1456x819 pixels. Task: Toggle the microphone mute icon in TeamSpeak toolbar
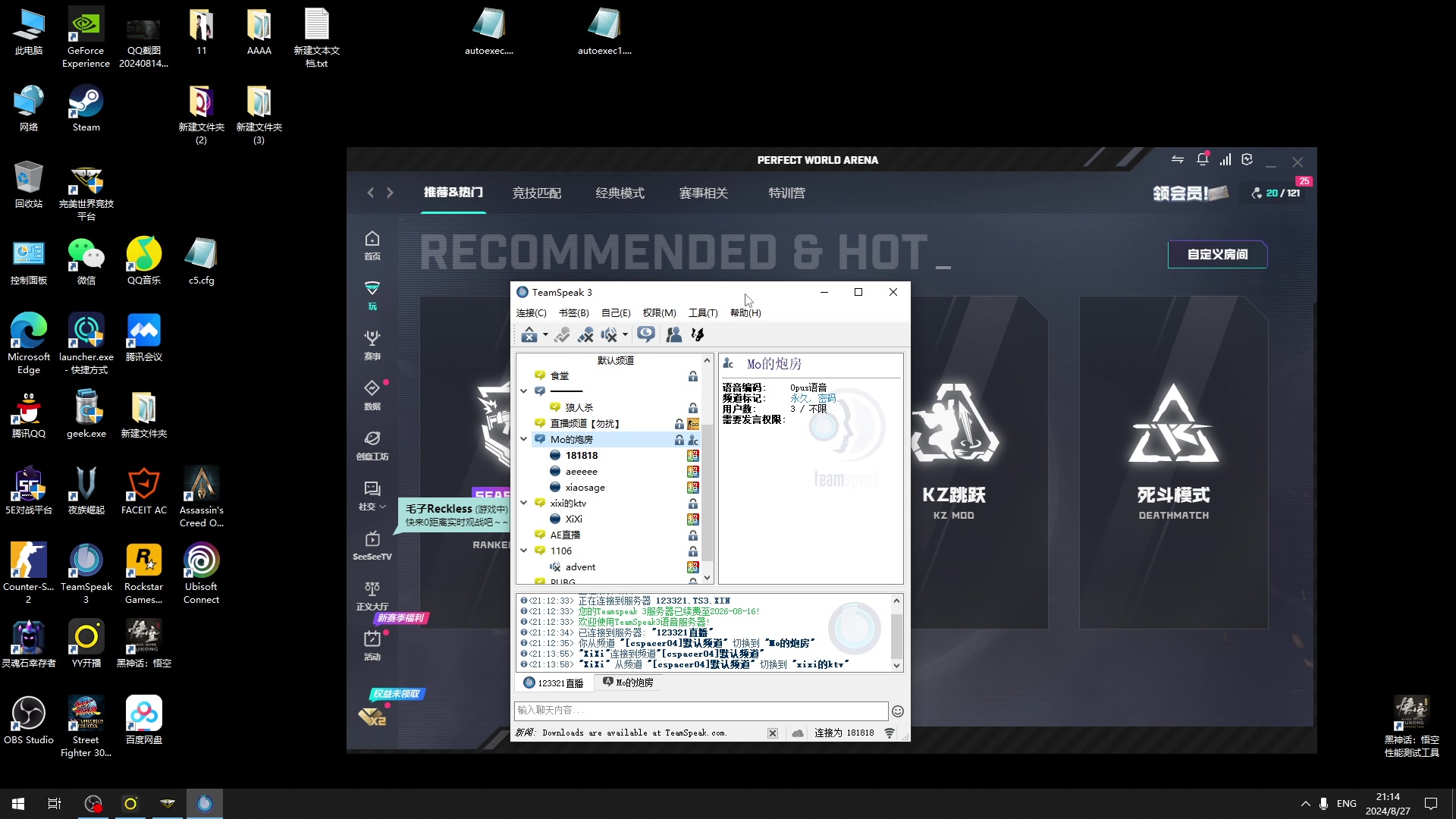585,334
